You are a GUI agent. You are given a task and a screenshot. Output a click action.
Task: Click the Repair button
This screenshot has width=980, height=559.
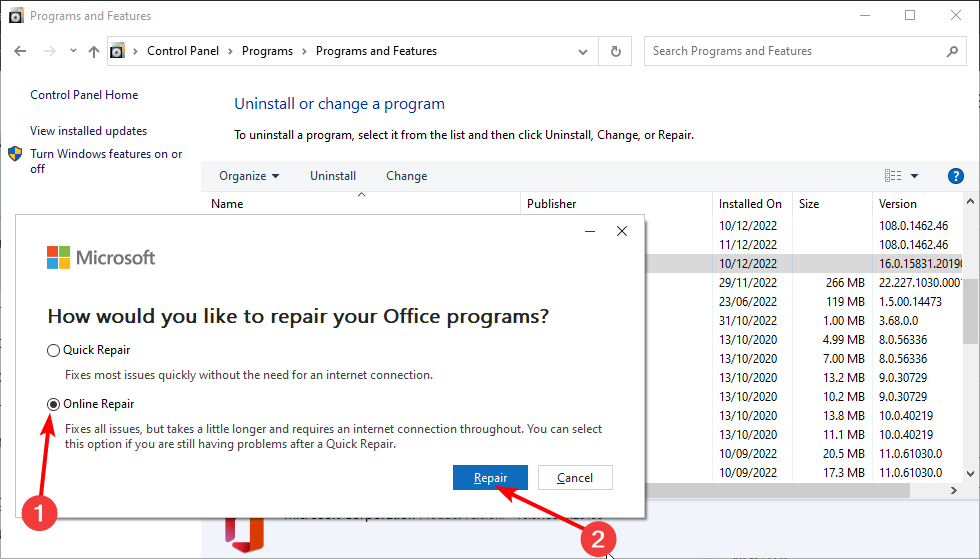tap(490, 478)
